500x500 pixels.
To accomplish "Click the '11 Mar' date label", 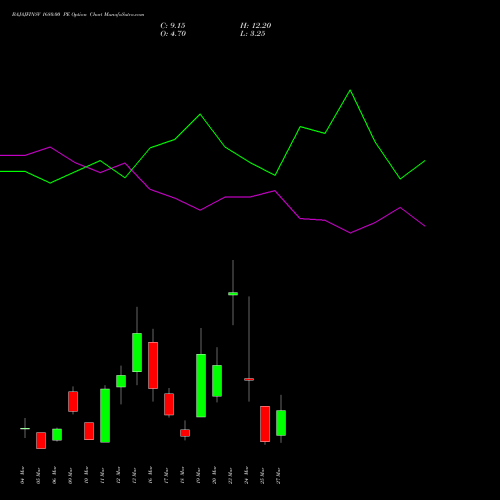I will (x=102, y=475).
